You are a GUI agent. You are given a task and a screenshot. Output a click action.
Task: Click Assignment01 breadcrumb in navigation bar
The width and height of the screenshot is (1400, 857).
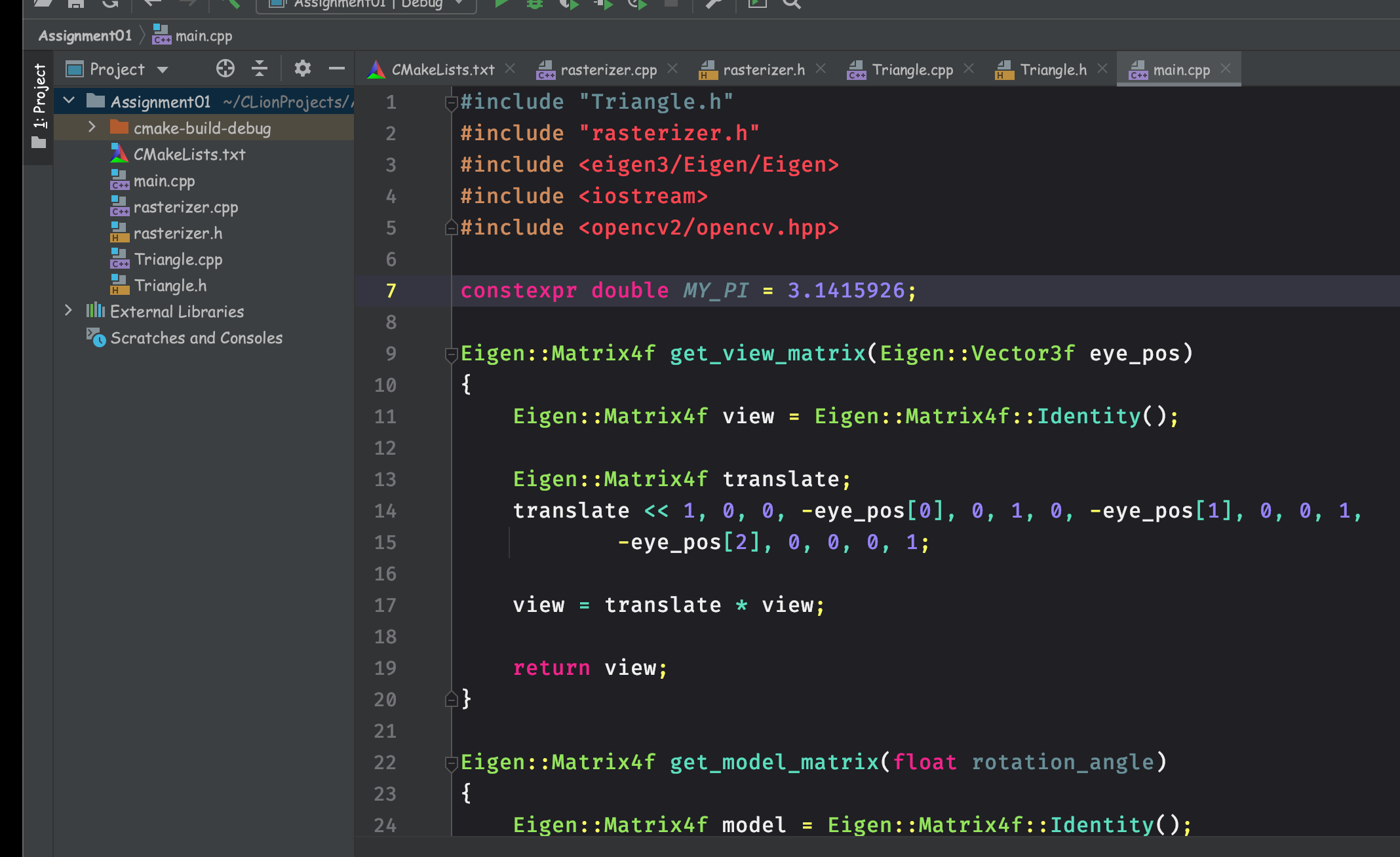point(85,35)
